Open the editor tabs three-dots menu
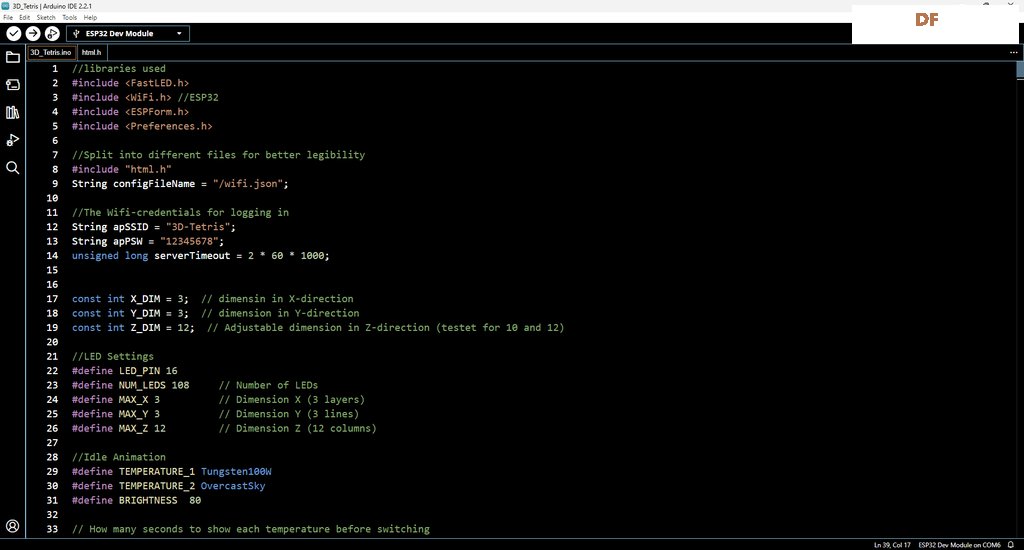The width and height of the screenshot is (1024, 550). click(x=1014, y=52)
